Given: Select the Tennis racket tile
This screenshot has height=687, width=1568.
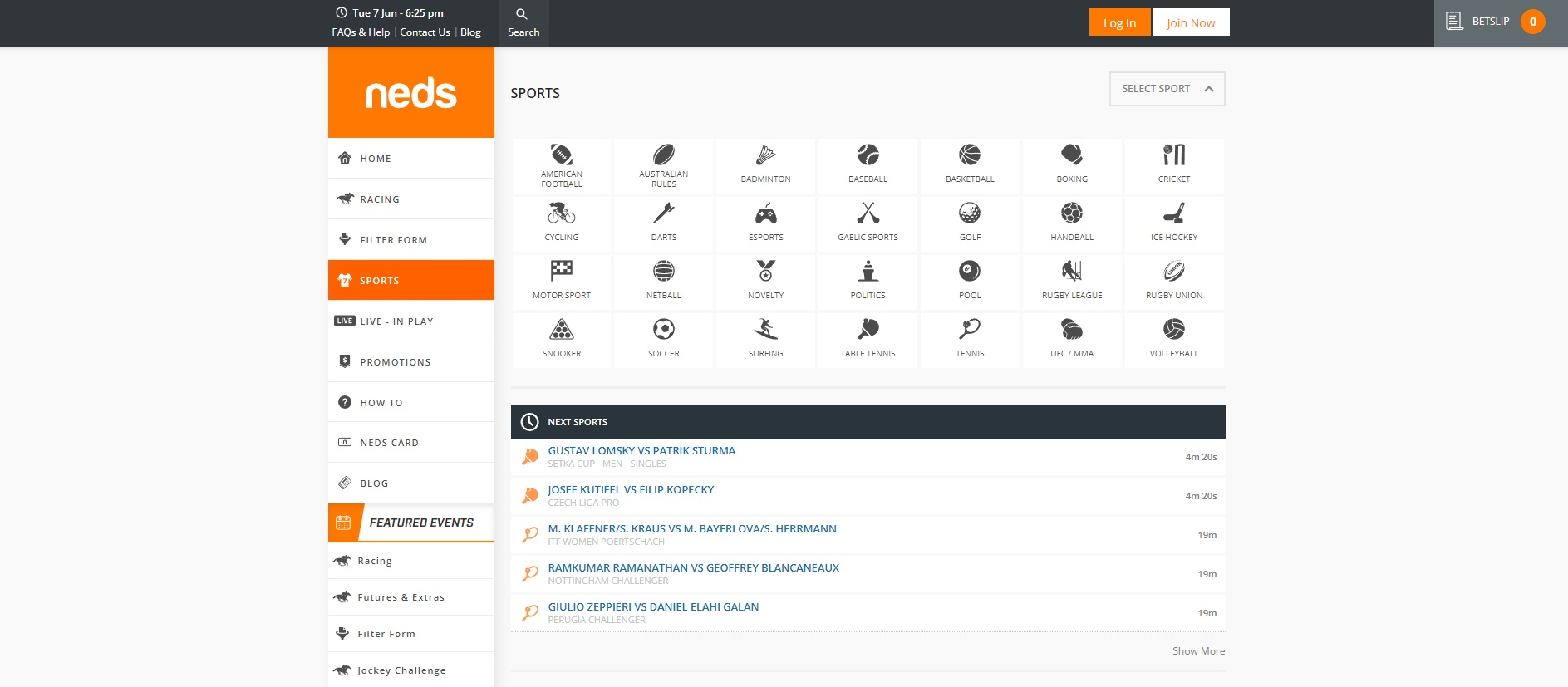Looking at the screenshot, I should tap(970, 341).
